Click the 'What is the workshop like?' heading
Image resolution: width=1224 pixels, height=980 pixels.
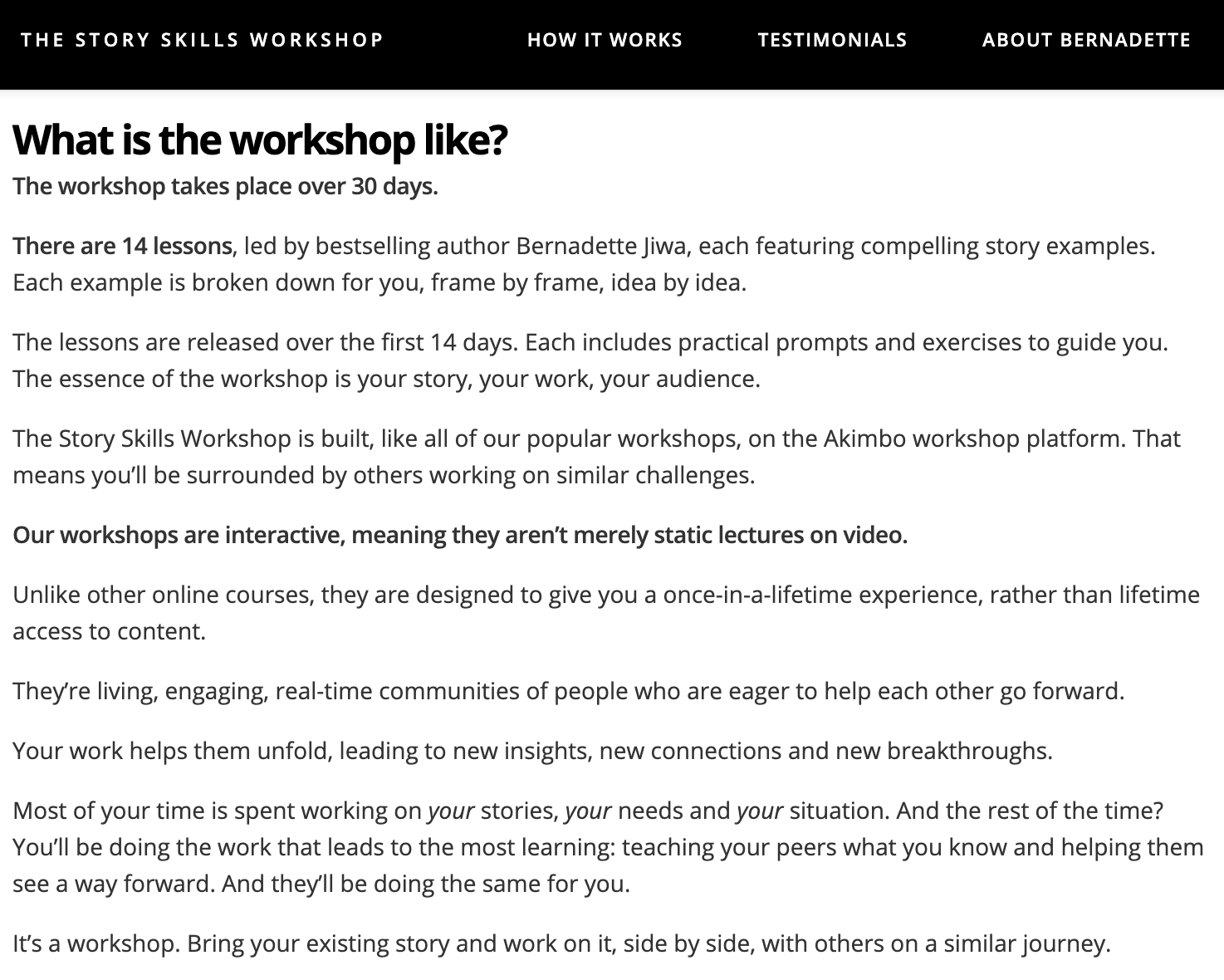tap(260, 140)
